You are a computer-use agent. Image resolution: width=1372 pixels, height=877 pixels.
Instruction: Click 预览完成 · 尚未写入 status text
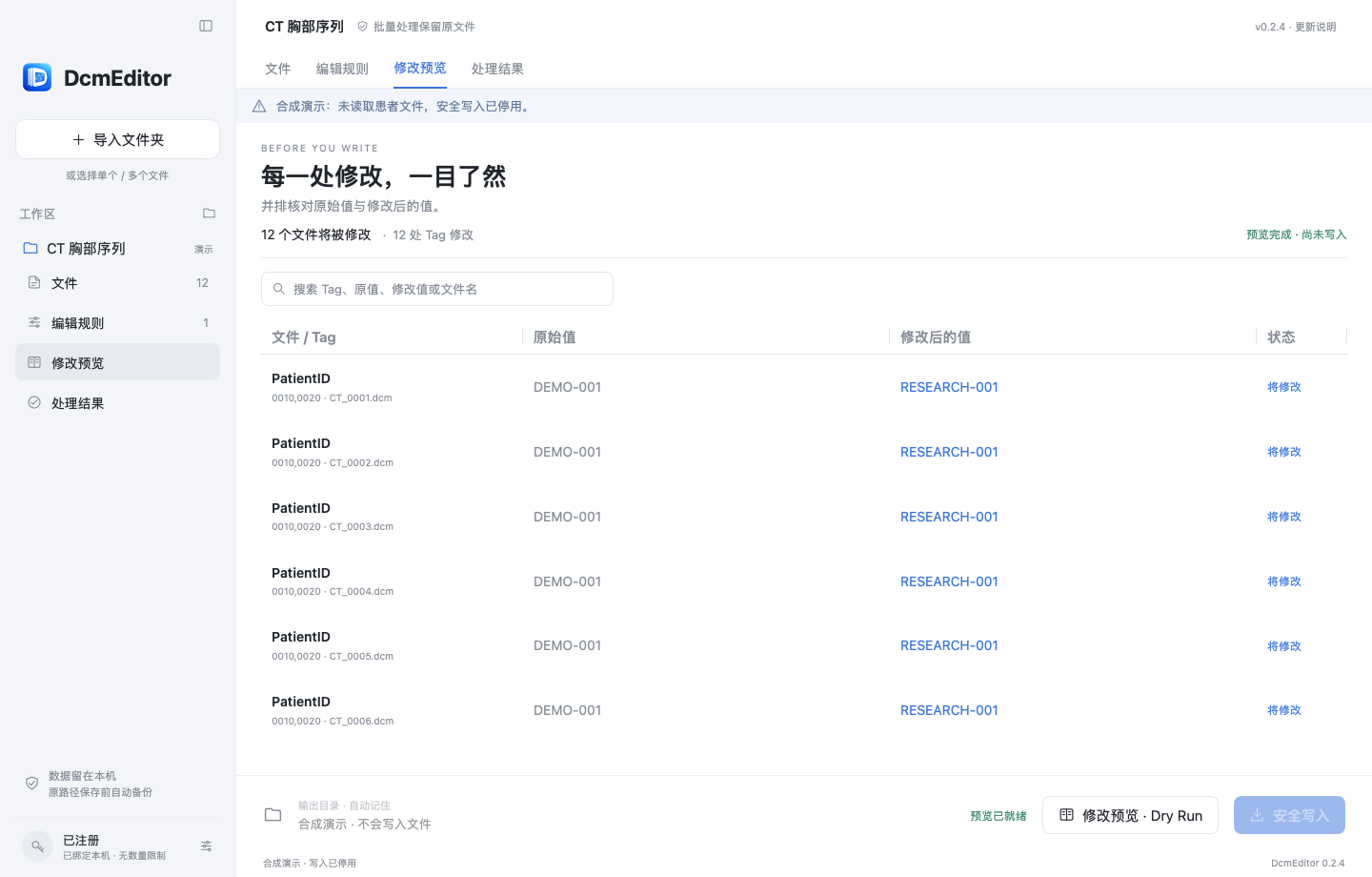pos(1297,235)
